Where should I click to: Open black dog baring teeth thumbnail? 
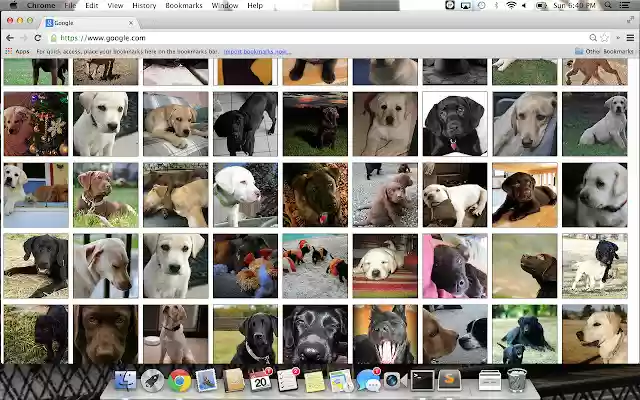[x=385, y=334]
